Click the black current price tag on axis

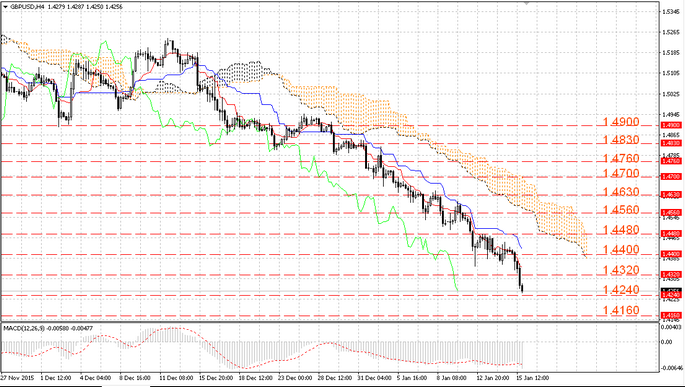point(671,290)
